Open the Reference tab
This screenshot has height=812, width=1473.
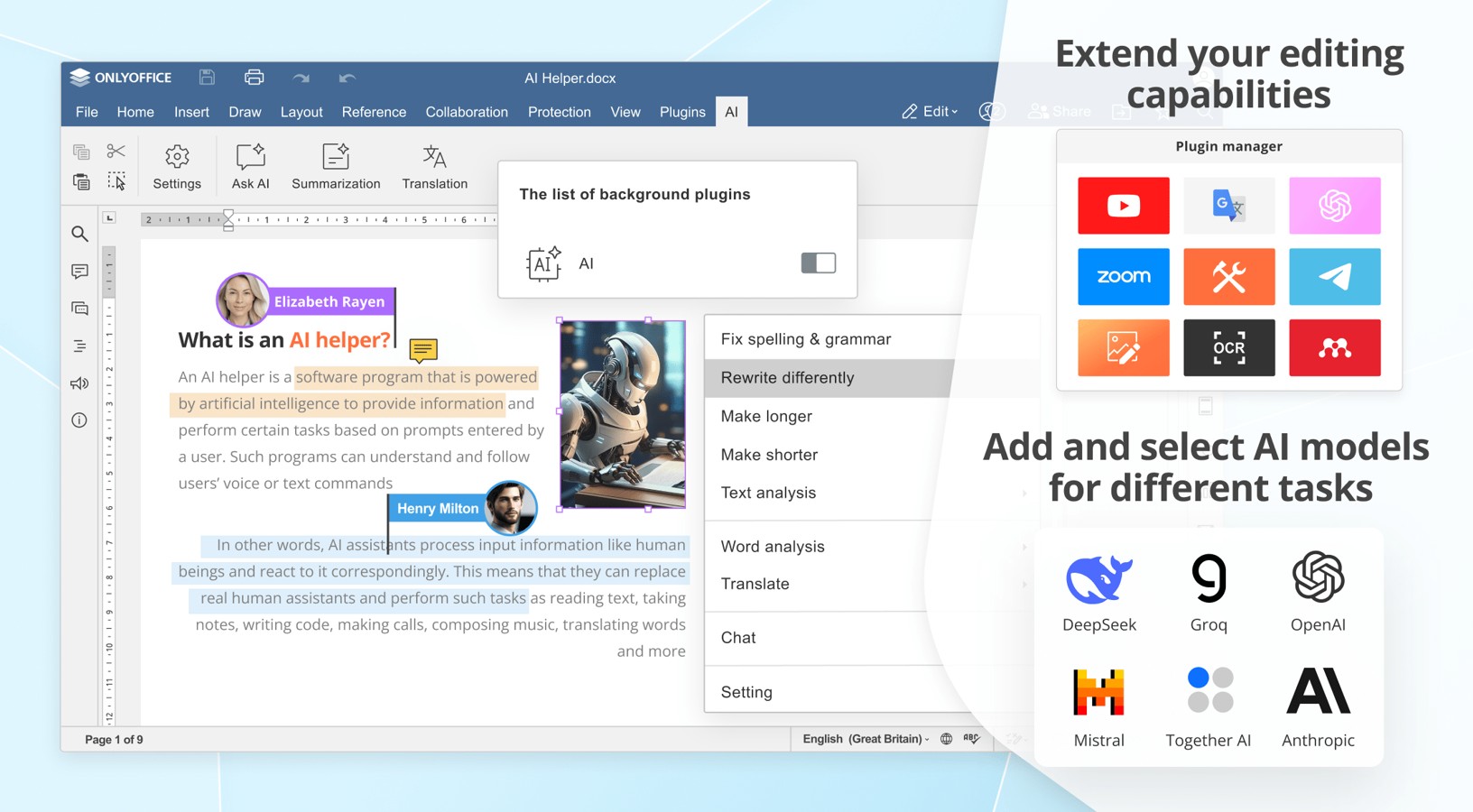pyautogui.click(x=374, y=112)
